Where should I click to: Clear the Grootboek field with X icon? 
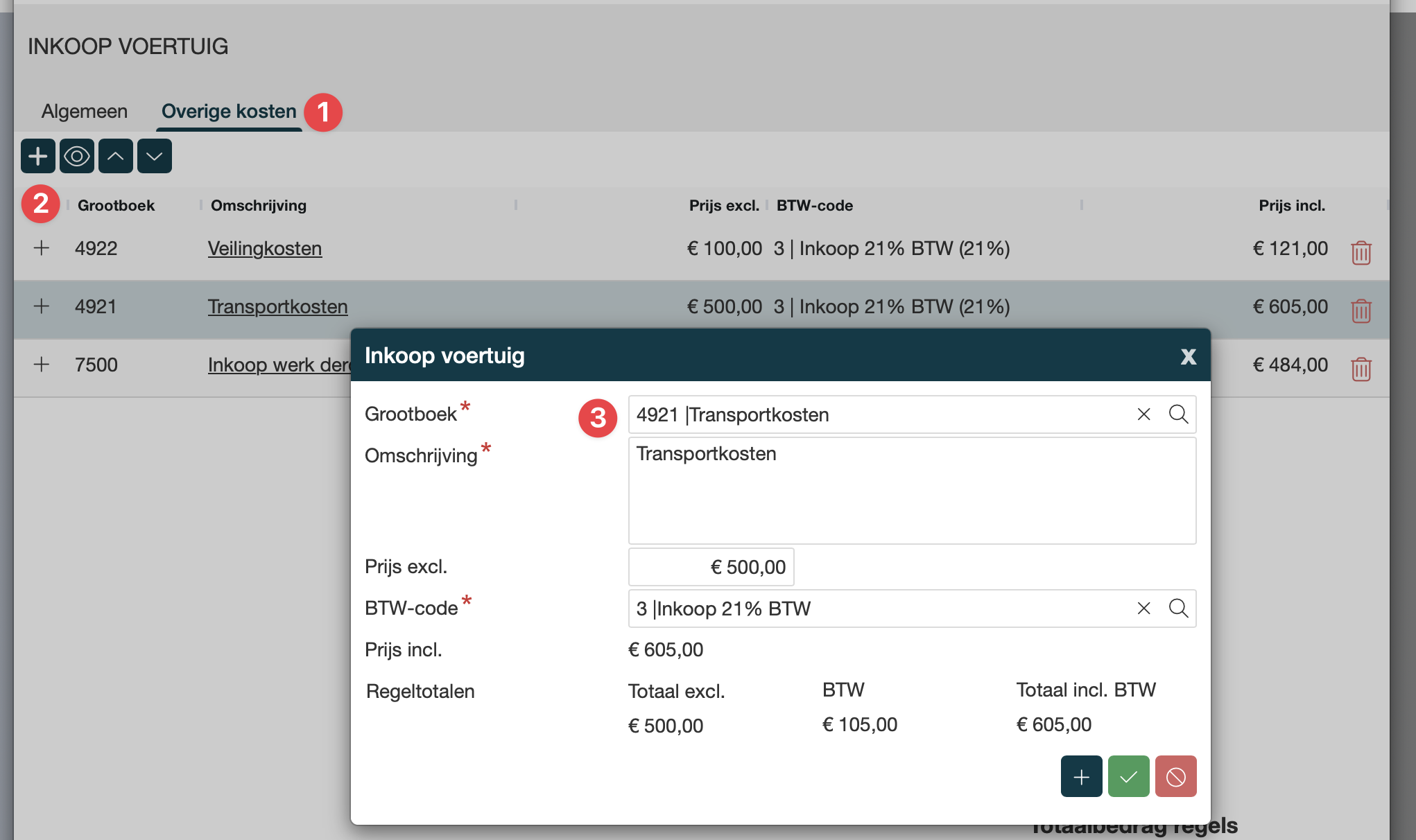[x=1143, y=414]
